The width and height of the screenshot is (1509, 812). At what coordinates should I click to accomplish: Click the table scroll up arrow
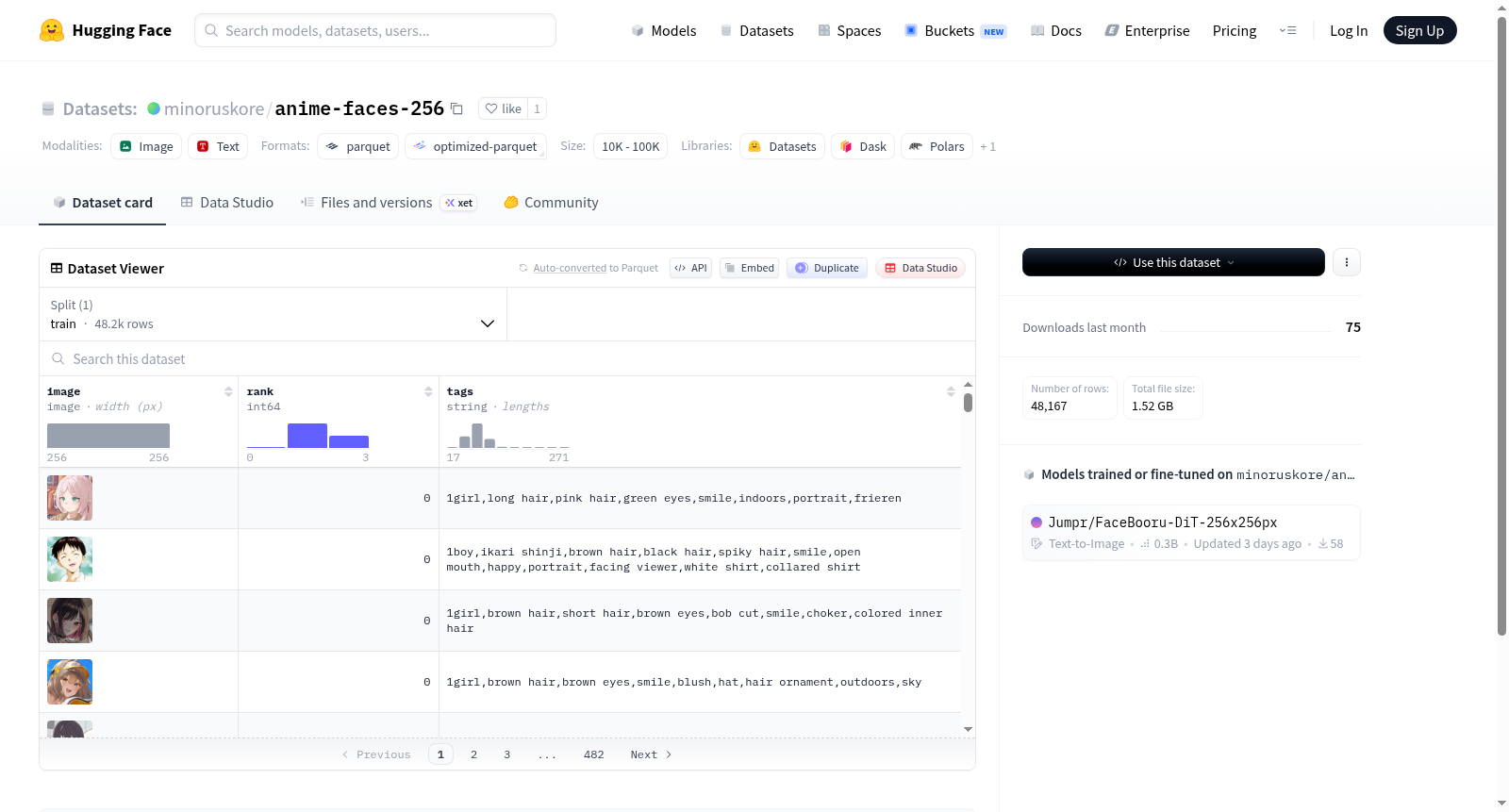pyautogui.click(x=968, y=385)
